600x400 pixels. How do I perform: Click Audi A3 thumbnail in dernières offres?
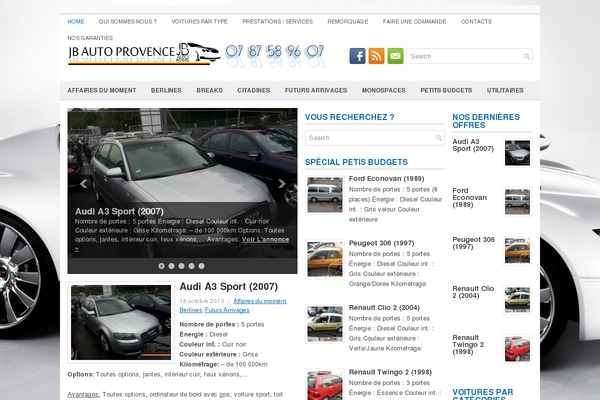coord(517,153)
